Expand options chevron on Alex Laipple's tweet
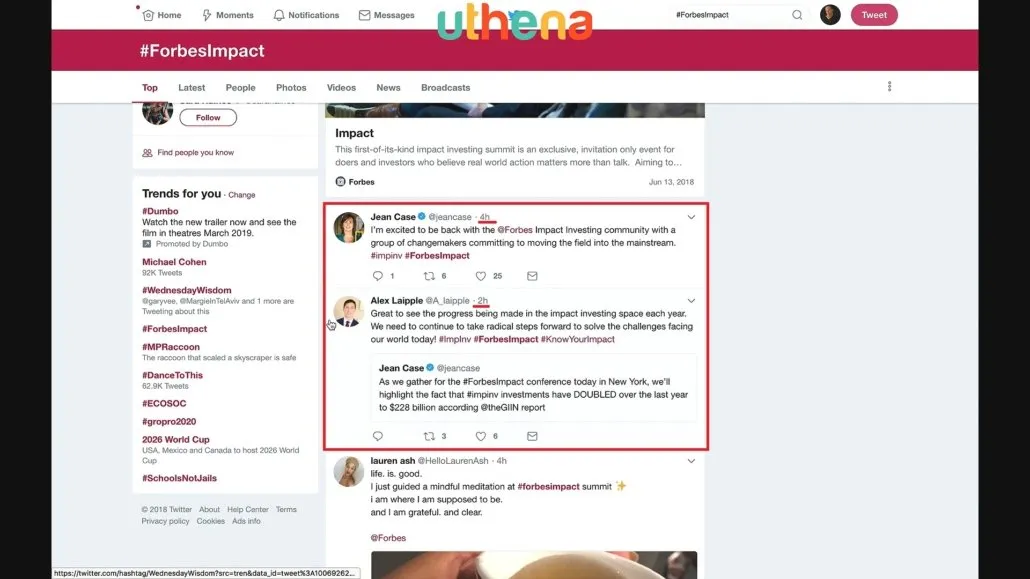The image size is (1030, 579). (691, 300)
